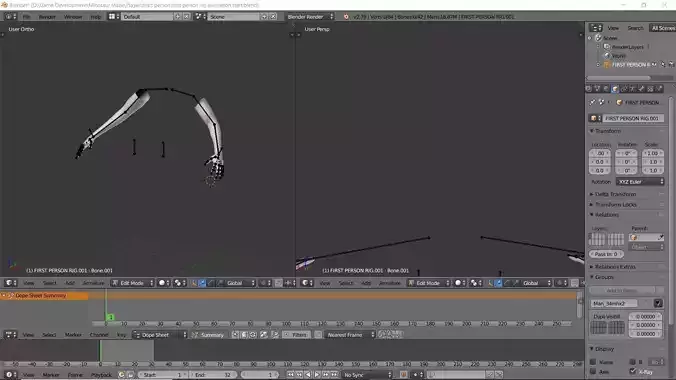The height and width of the screenshot is (380, 676).
Task: Collapse the Display panel
Action: [x=604, y=349]
